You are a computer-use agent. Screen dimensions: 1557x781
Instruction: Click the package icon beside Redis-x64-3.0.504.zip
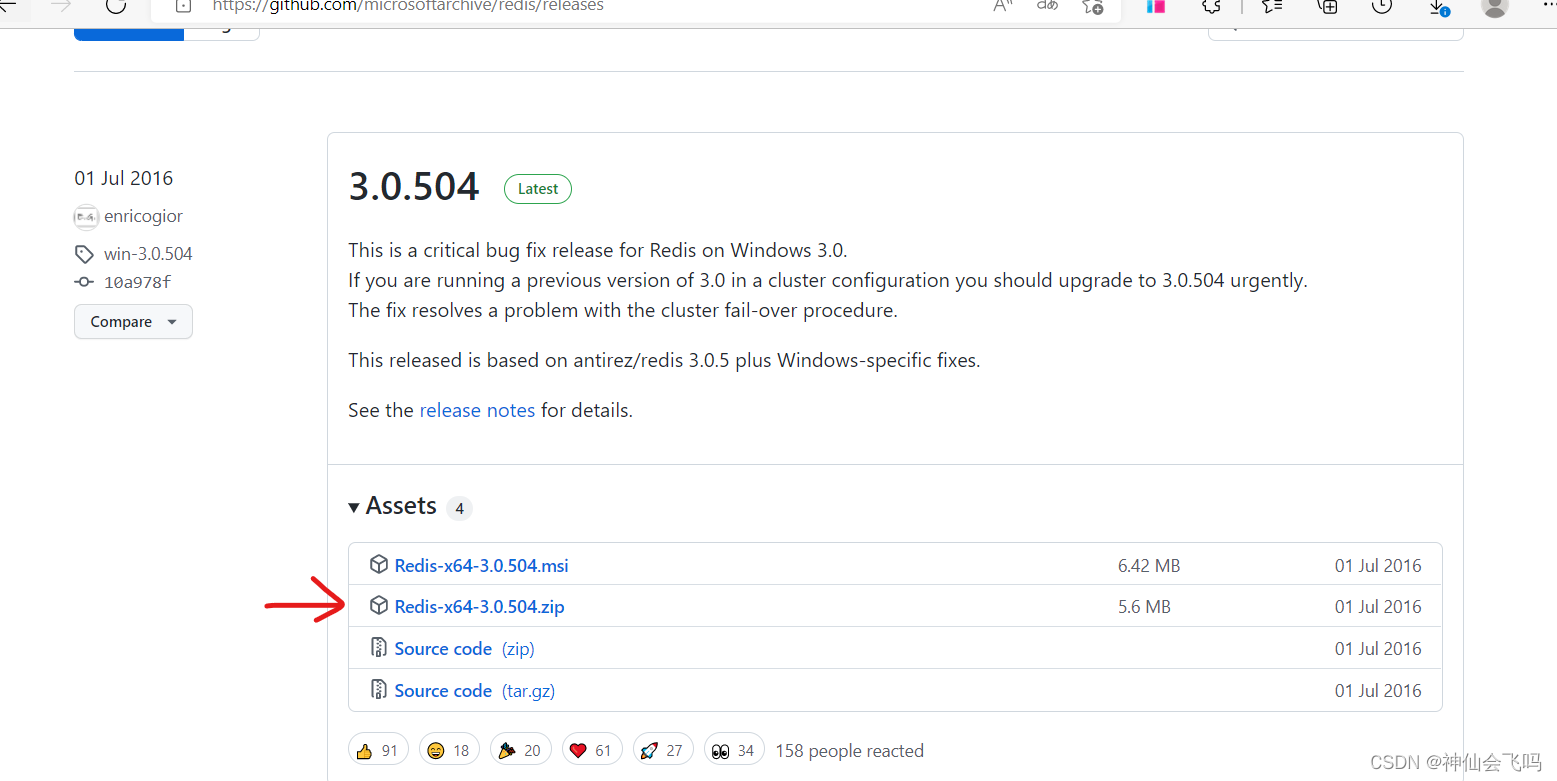[379, 606]
